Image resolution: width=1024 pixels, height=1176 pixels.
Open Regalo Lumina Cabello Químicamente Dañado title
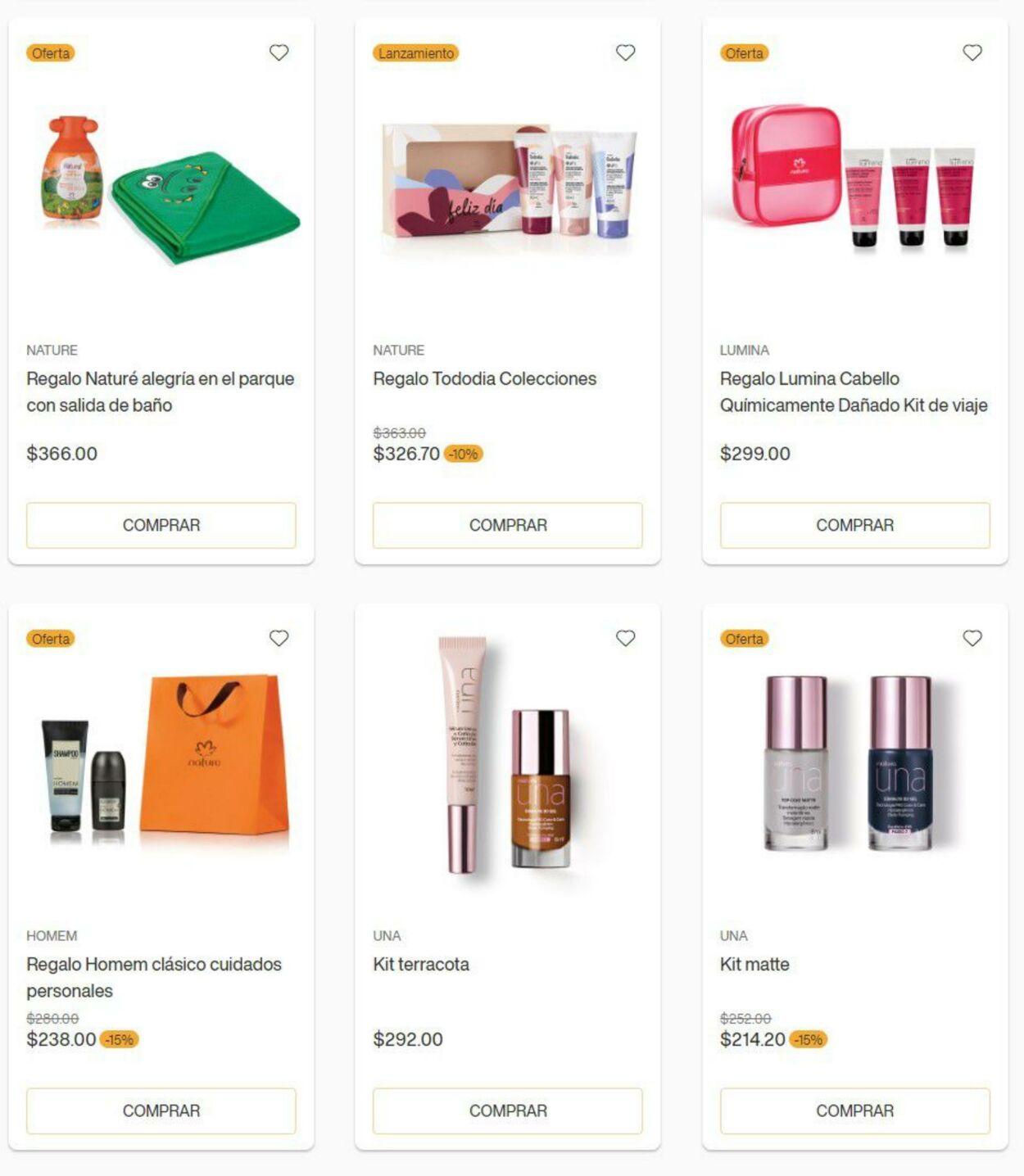854,391
